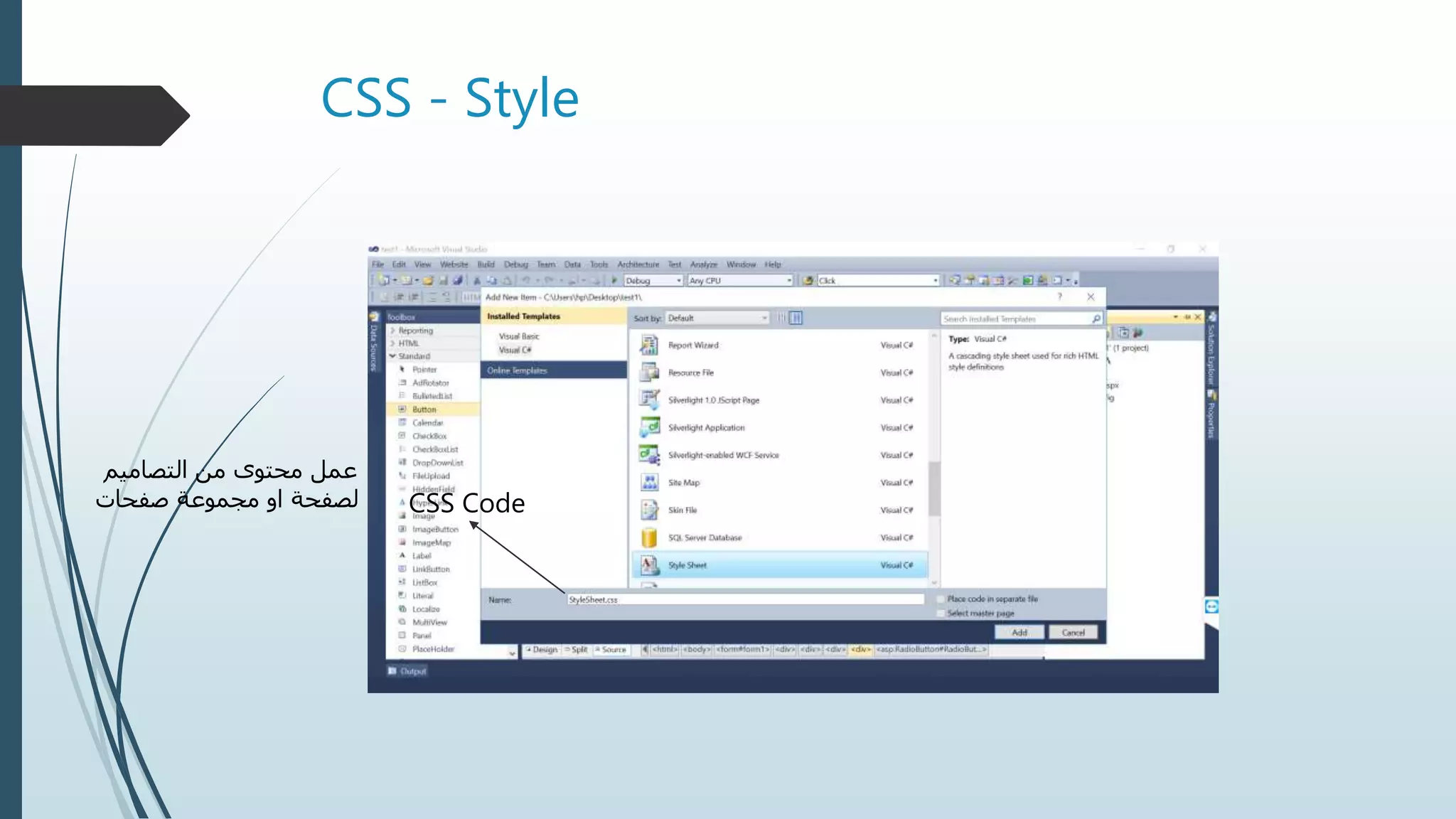Open the Website menu

pos(454,264)
